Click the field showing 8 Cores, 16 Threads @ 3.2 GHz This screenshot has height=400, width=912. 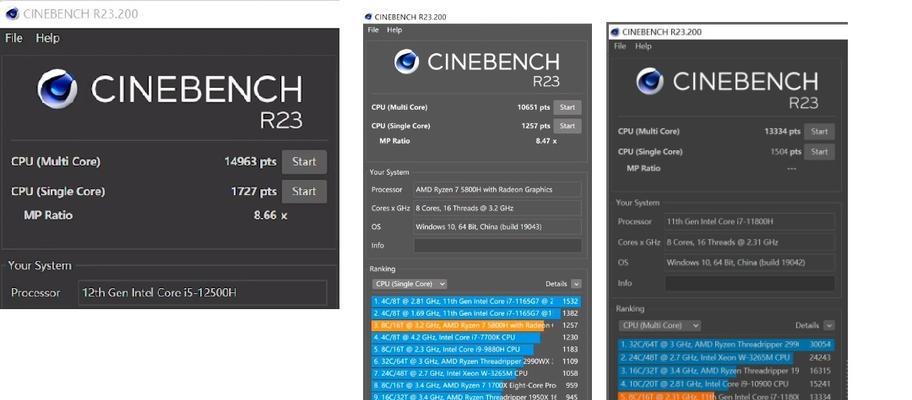tap(497, 208)
